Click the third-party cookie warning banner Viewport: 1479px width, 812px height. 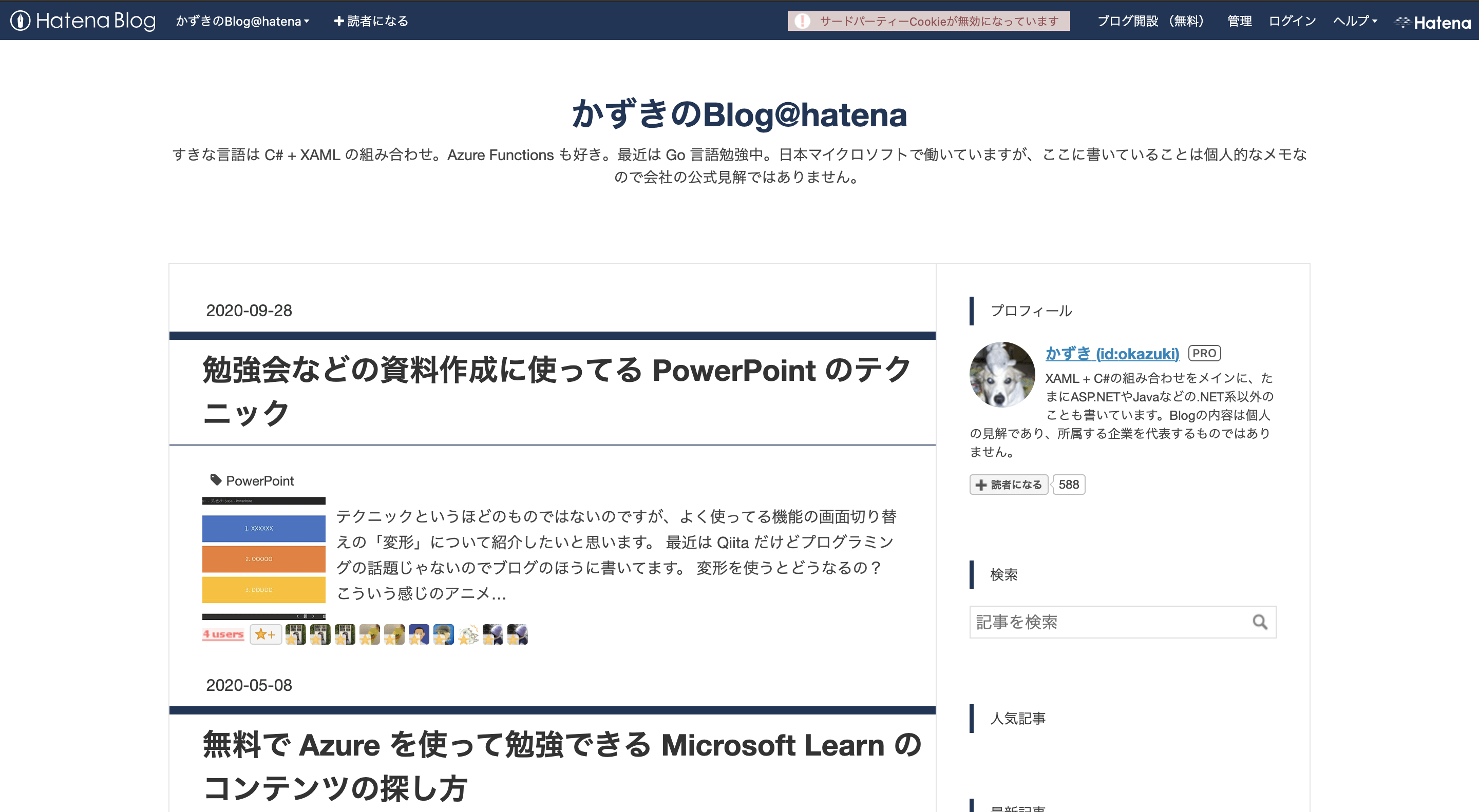[x=928, y=21]
